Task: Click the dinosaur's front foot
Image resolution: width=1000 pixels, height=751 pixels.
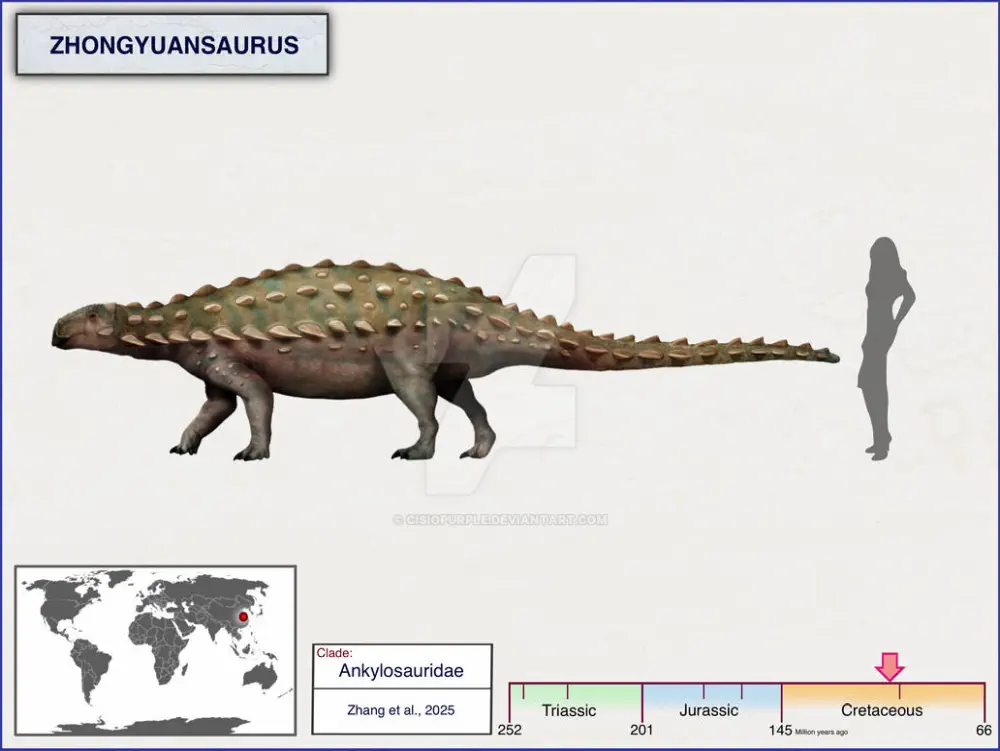Action: point(186,446)
